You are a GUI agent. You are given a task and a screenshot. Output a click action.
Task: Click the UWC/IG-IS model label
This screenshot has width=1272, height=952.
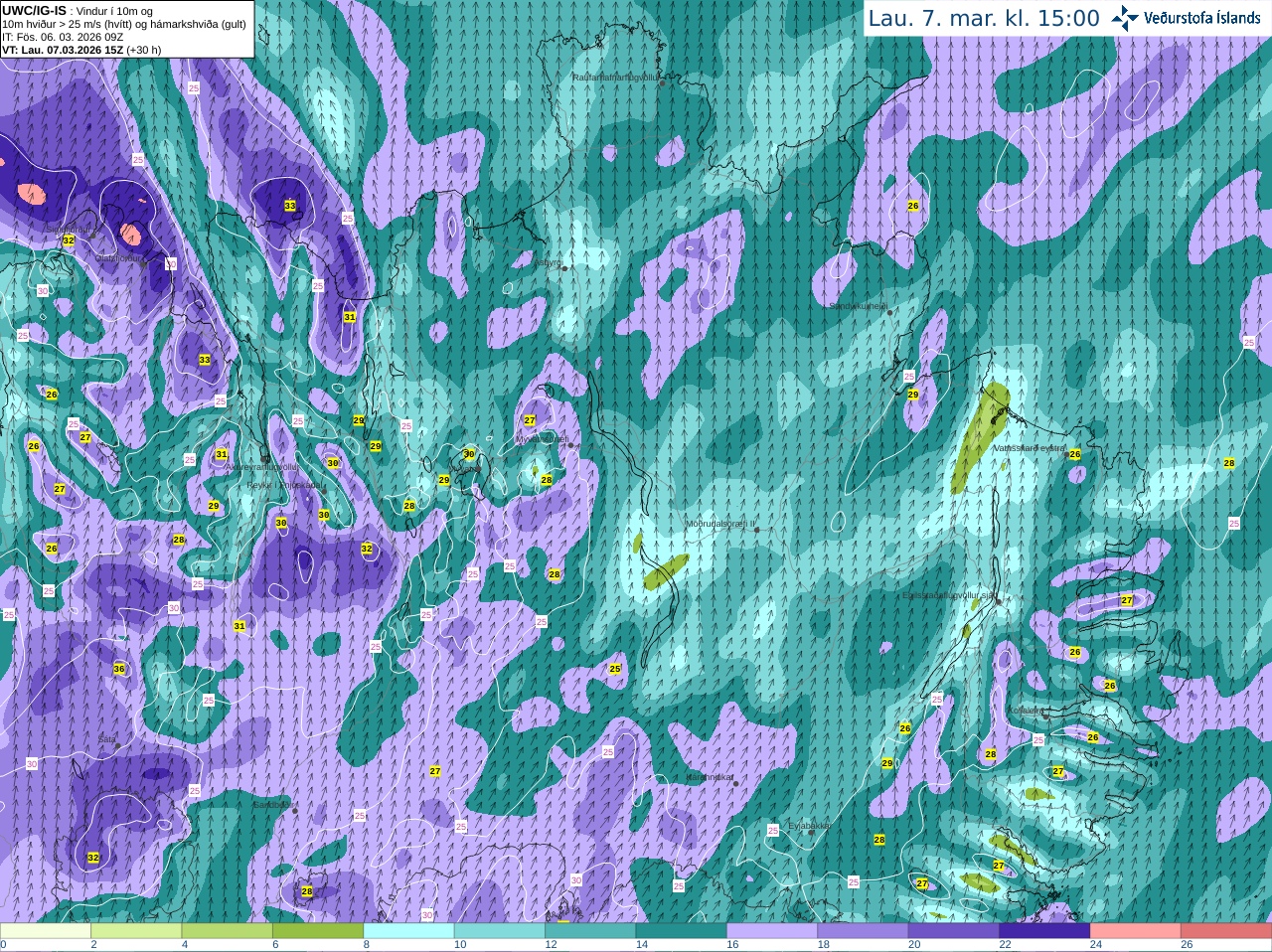(x=34, y=10)
